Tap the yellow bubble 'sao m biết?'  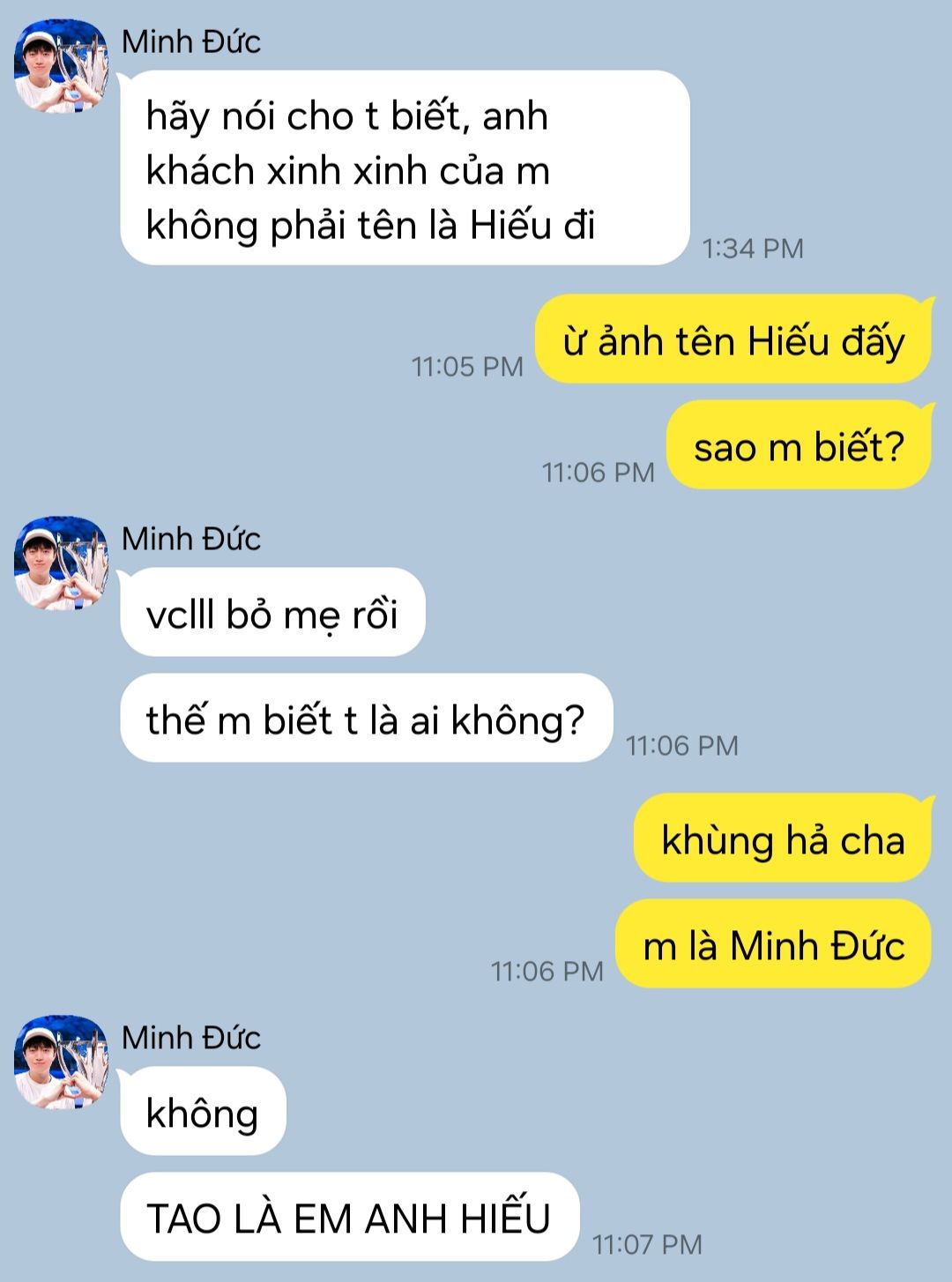pyautogui.click(x=800, y=444)
